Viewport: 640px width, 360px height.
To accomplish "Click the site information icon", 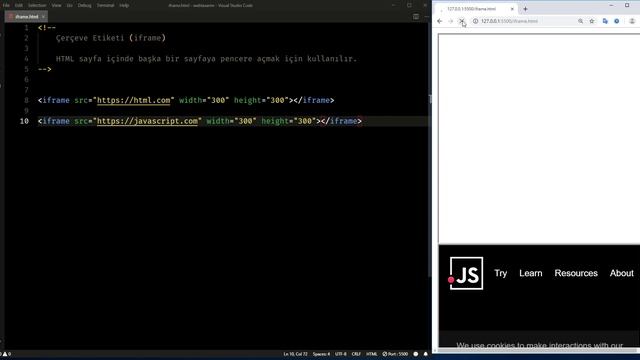I will 475,21.
